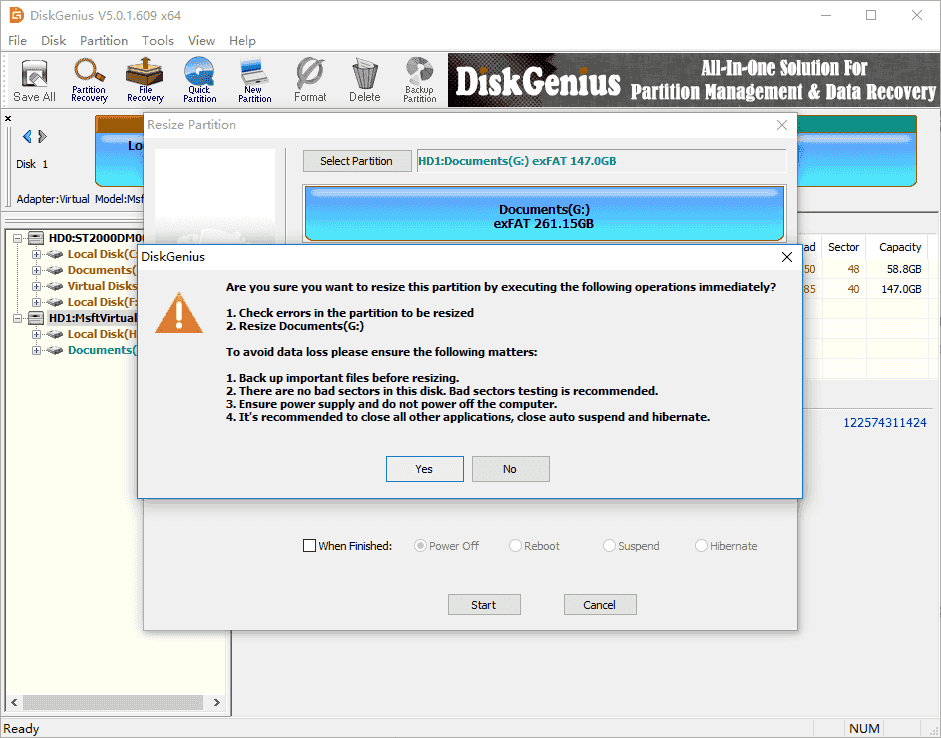The height and width of the screenshot is (738, 941).
Task: Click the Sector column header
Action: (843, 247)
